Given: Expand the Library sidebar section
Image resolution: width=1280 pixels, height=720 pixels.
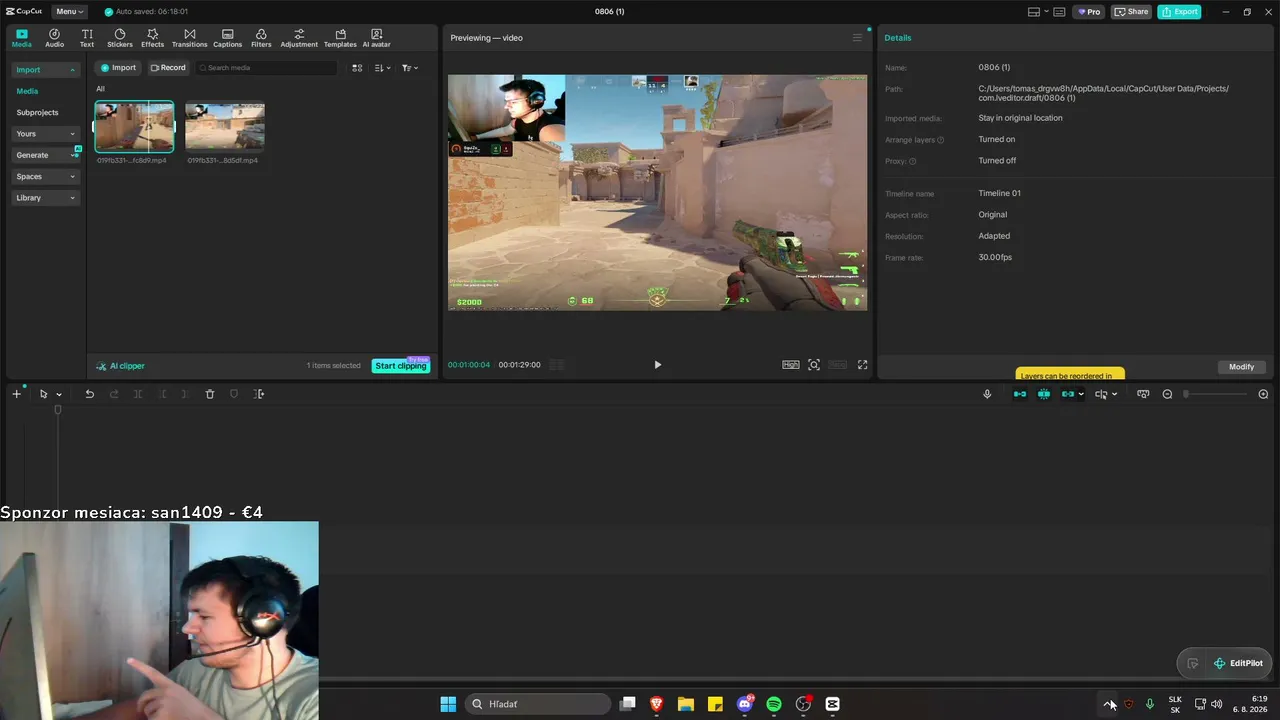Looking at the screenshot, I should pyautogui.click(x=45, y=198).
